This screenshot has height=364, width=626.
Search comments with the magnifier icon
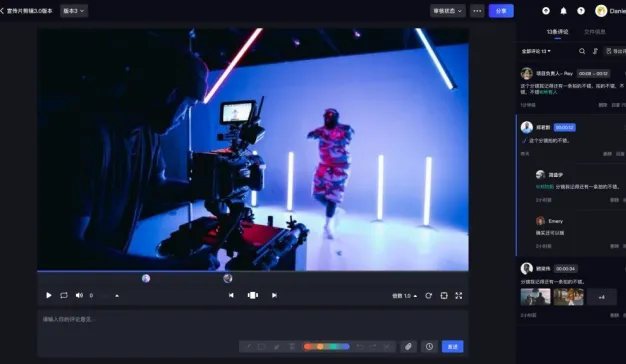[582, 51]
